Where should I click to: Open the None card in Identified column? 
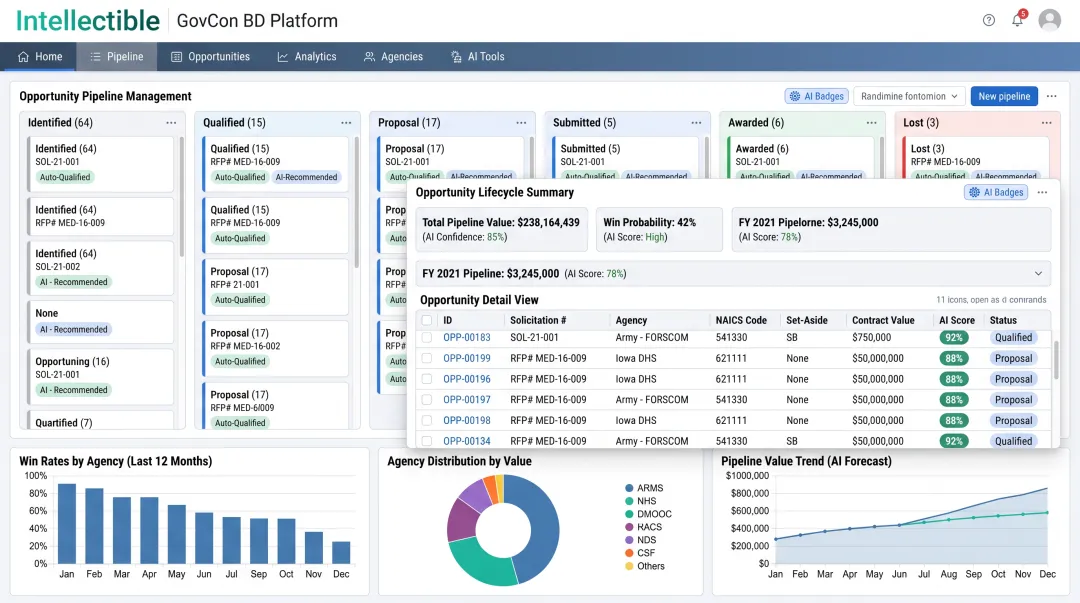[x=101, y=321]
